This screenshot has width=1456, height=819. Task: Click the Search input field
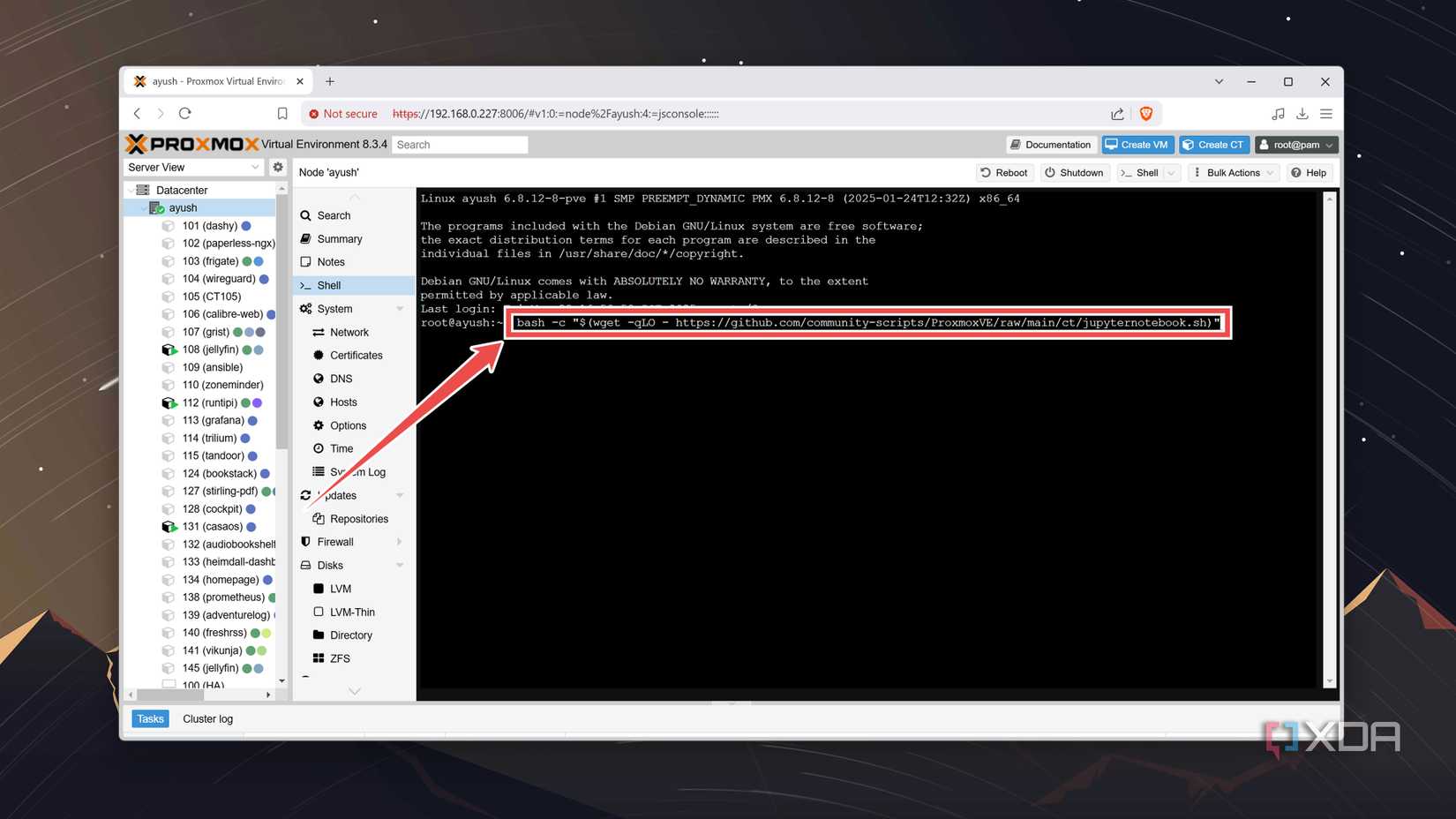(460, 144)
